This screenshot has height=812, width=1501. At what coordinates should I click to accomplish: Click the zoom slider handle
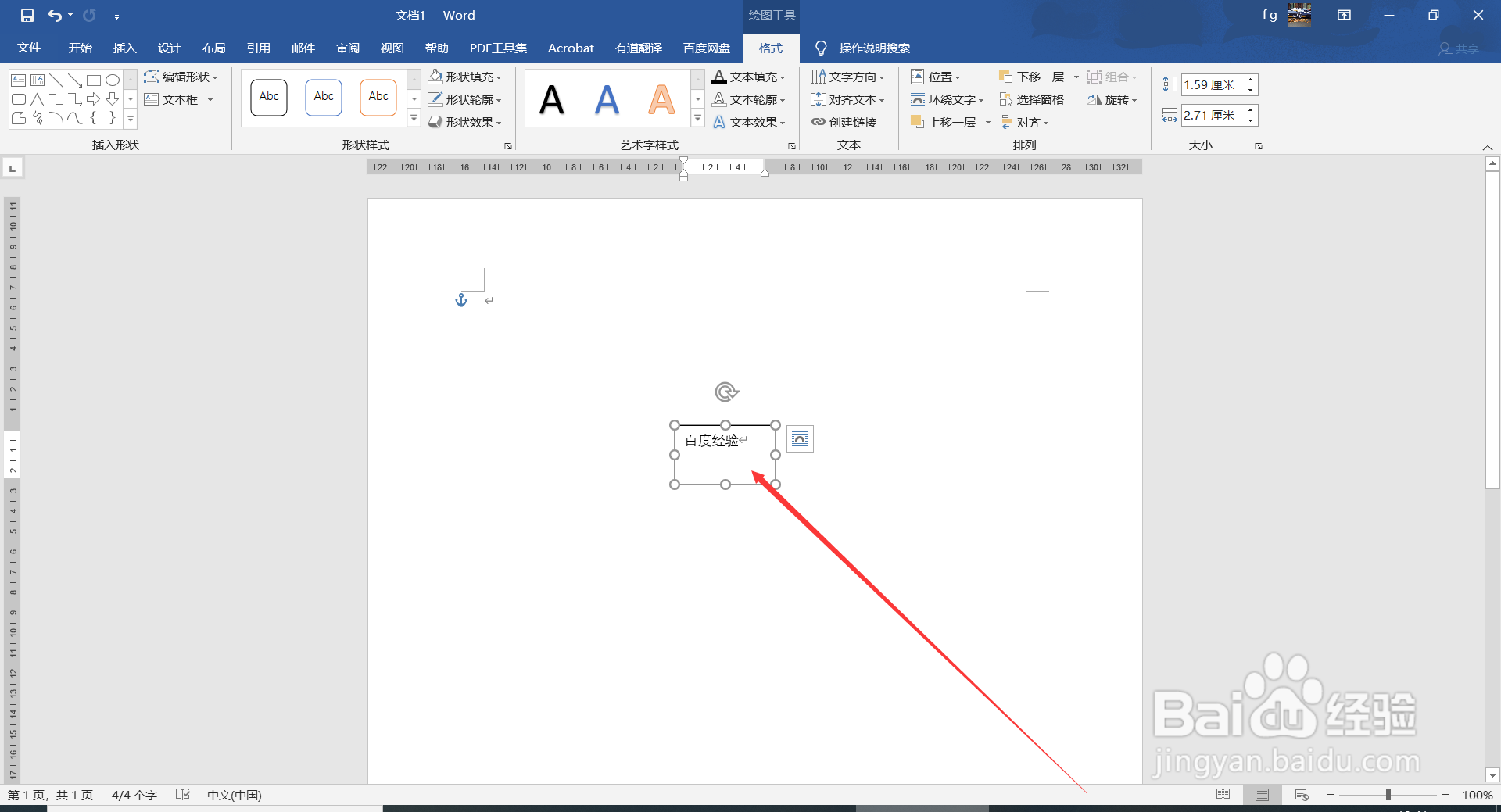[1388, 795]
